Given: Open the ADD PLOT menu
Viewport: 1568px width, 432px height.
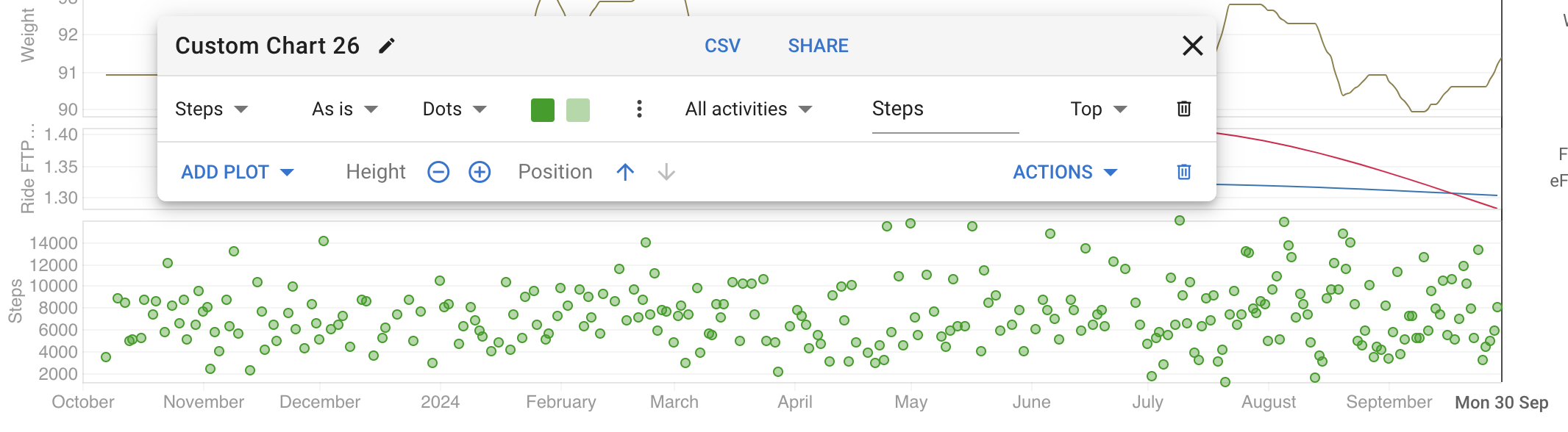Looking at the screenshot, I should click(237, 172).
